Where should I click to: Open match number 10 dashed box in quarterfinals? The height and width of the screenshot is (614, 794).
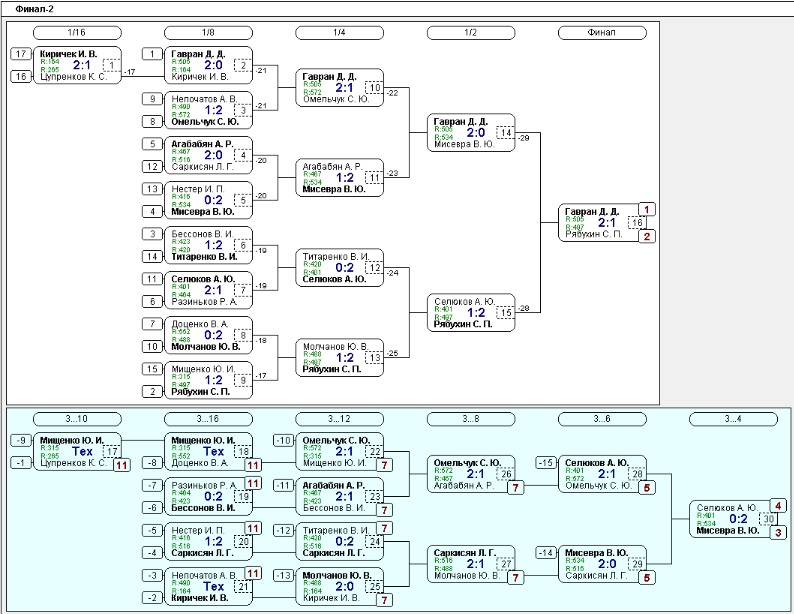374,88
